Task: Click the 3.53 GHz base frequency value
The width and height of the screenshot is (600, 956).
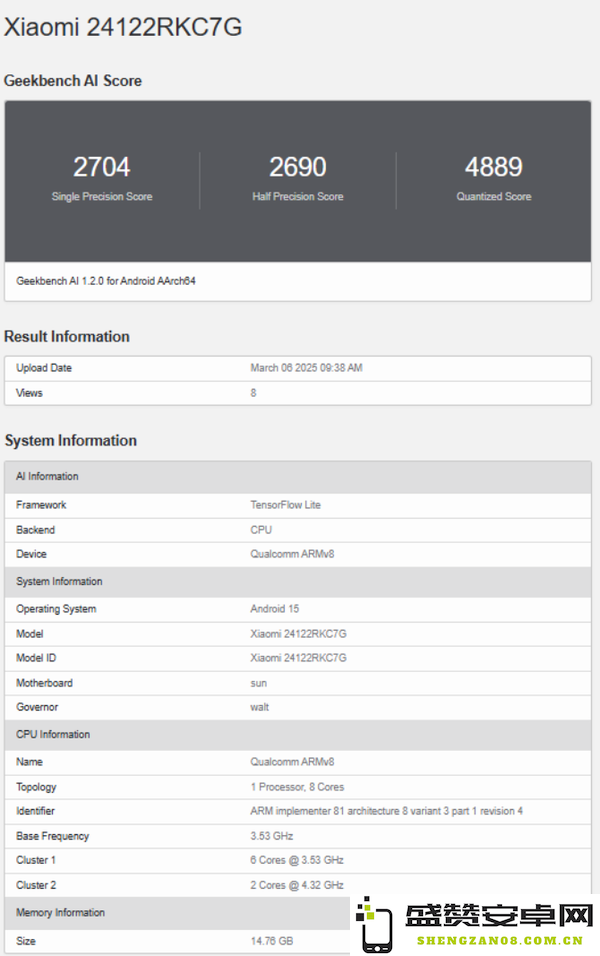Action: (271, 836)
